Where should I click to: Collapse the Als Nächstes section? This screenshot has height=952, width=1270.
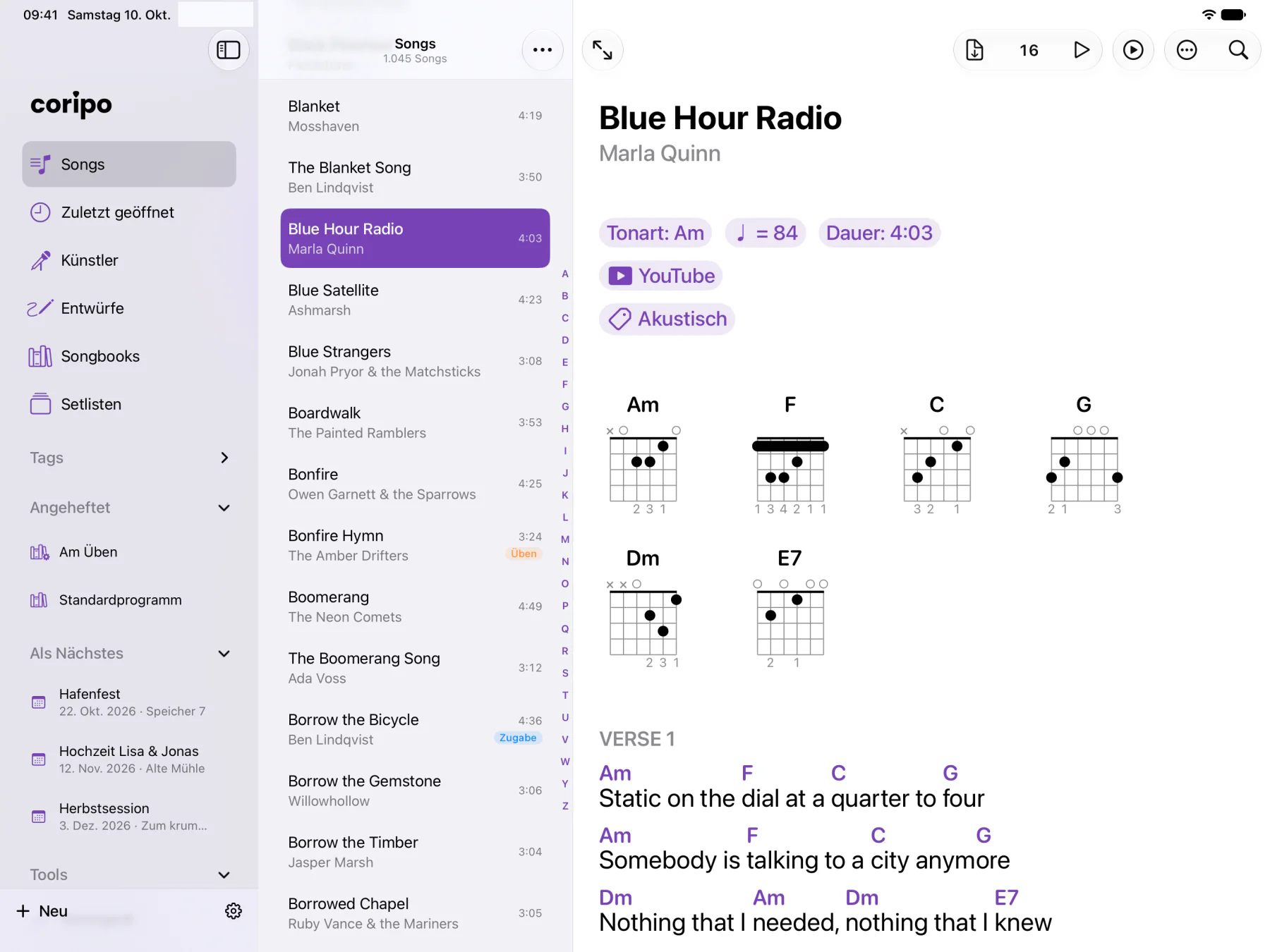pos(224,654)
